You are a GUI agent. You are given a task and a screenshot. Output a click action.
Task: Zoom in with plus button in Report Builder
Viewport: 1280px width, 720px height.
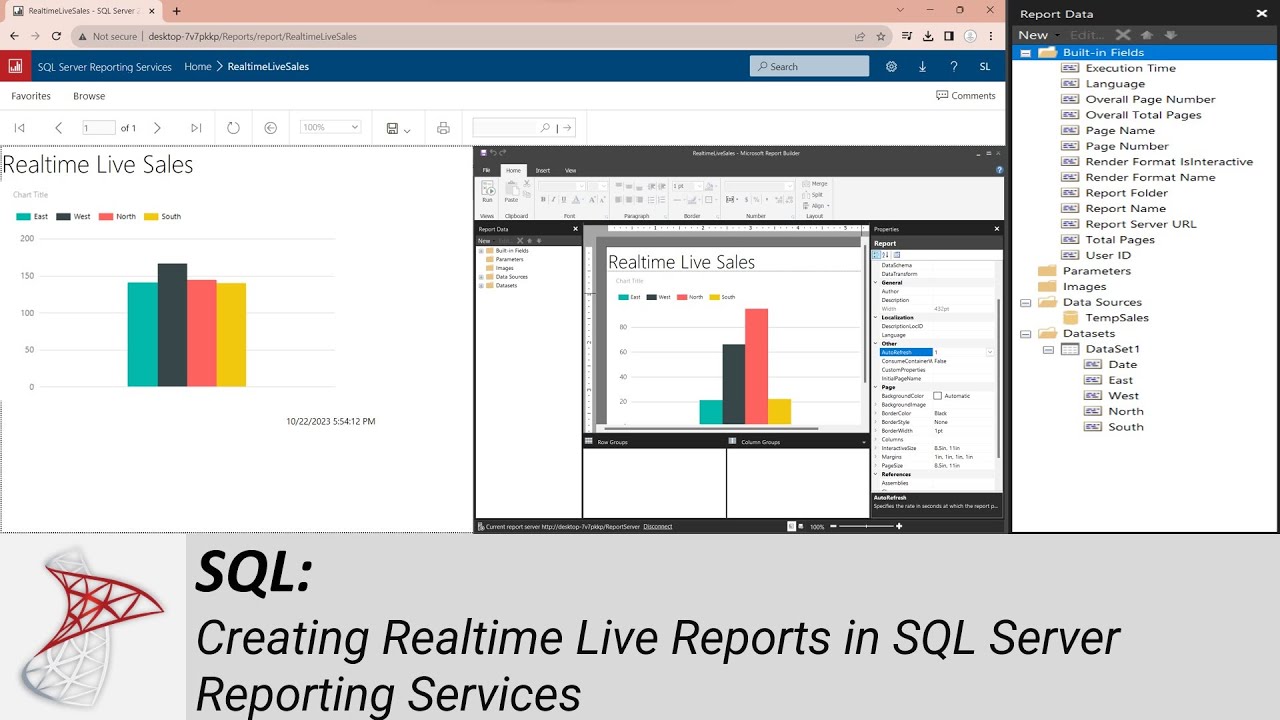click(x=899, y=526)
